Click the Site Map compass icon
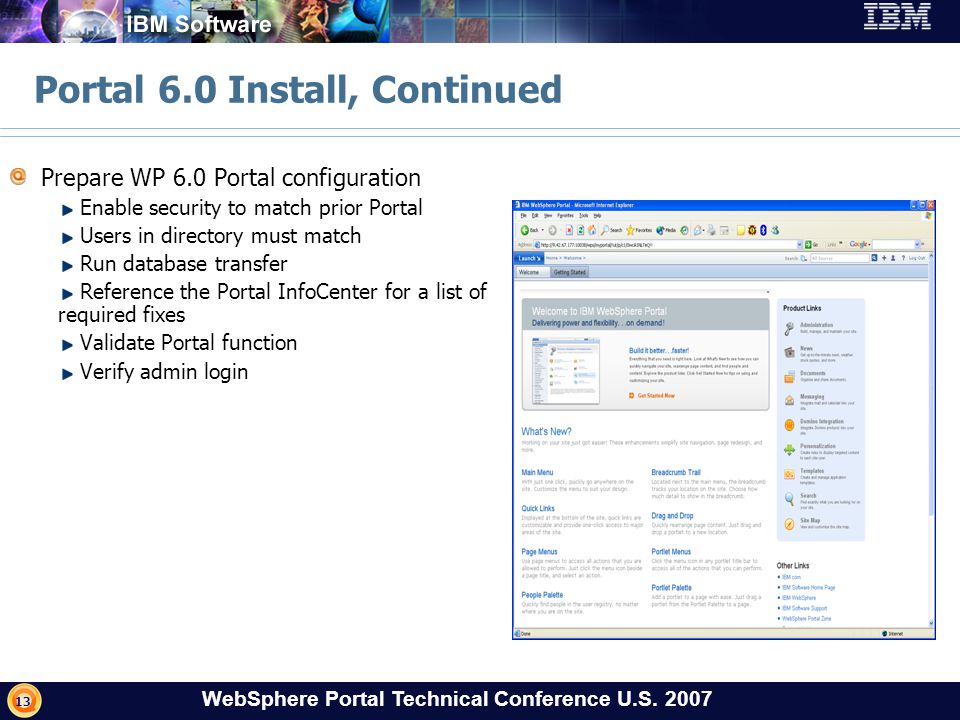Image resolution: width=960 pixels, height=720 pixels. (789, 524)
